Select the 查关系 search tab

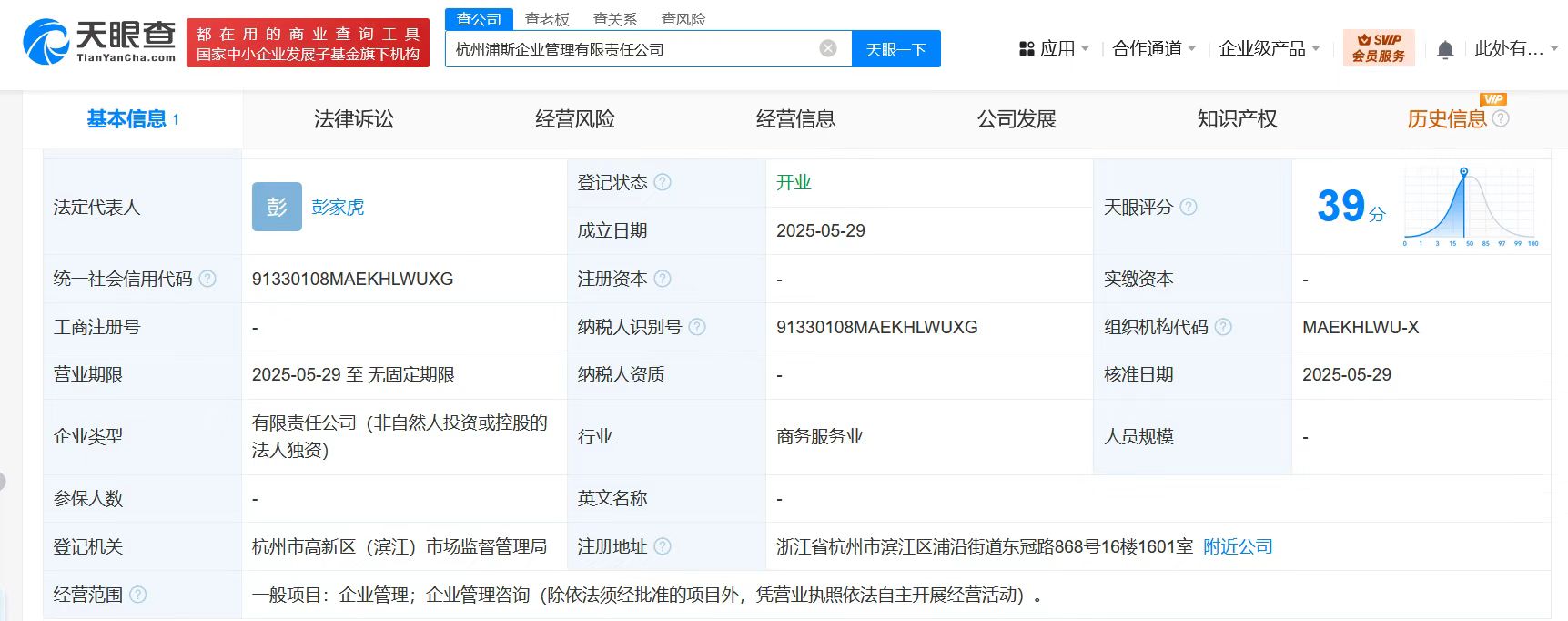(615, 19)
